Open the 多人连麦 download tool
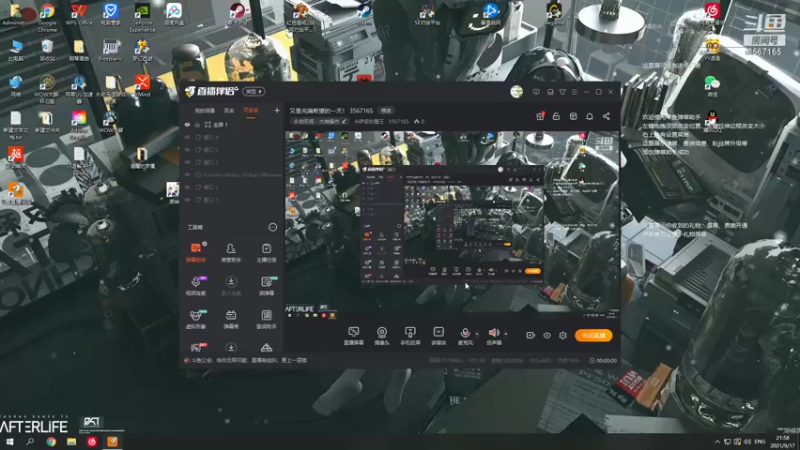 click(x=231, y=286)
